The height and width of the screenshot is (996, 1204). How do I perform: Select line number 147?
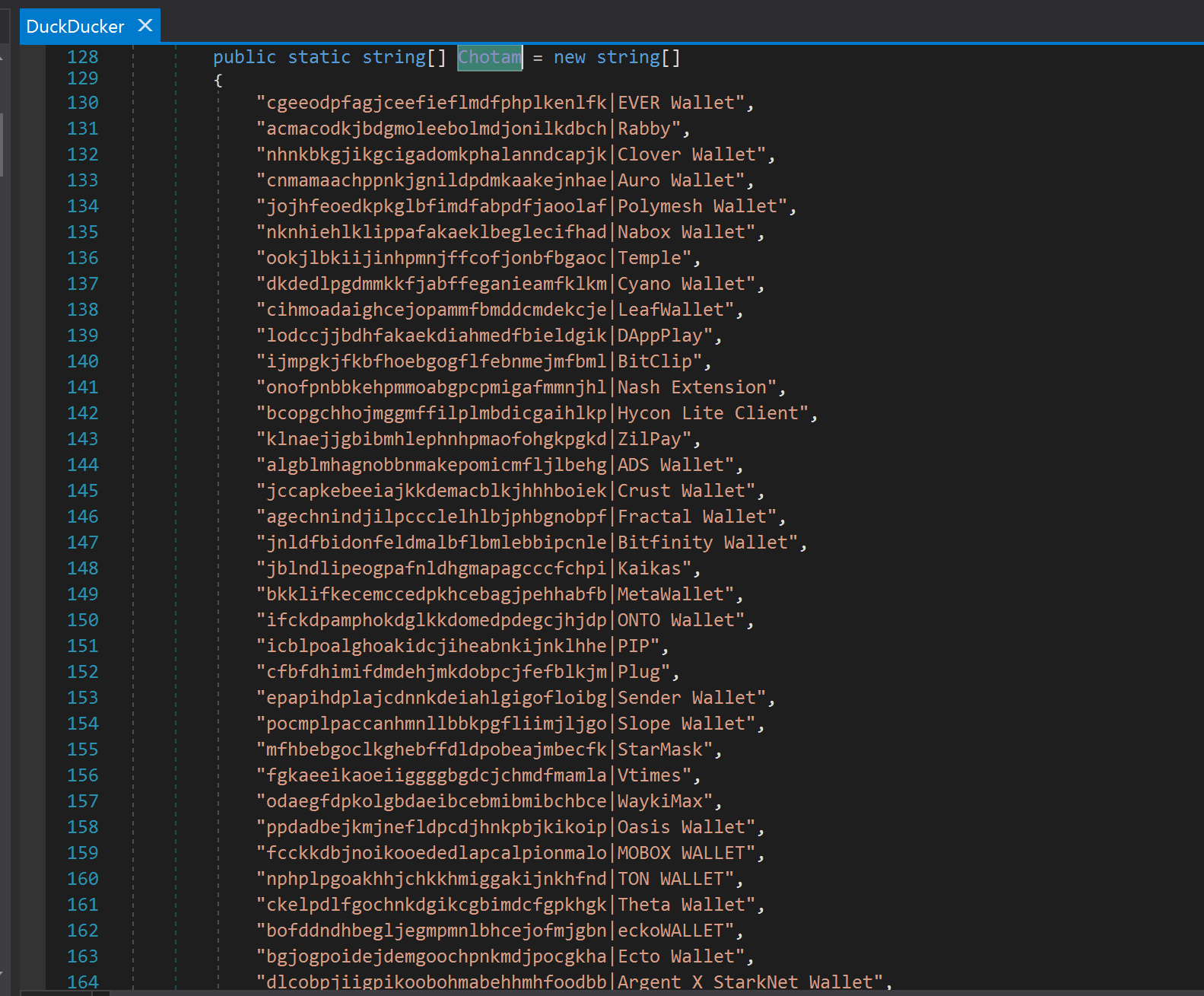coord(83,543)
